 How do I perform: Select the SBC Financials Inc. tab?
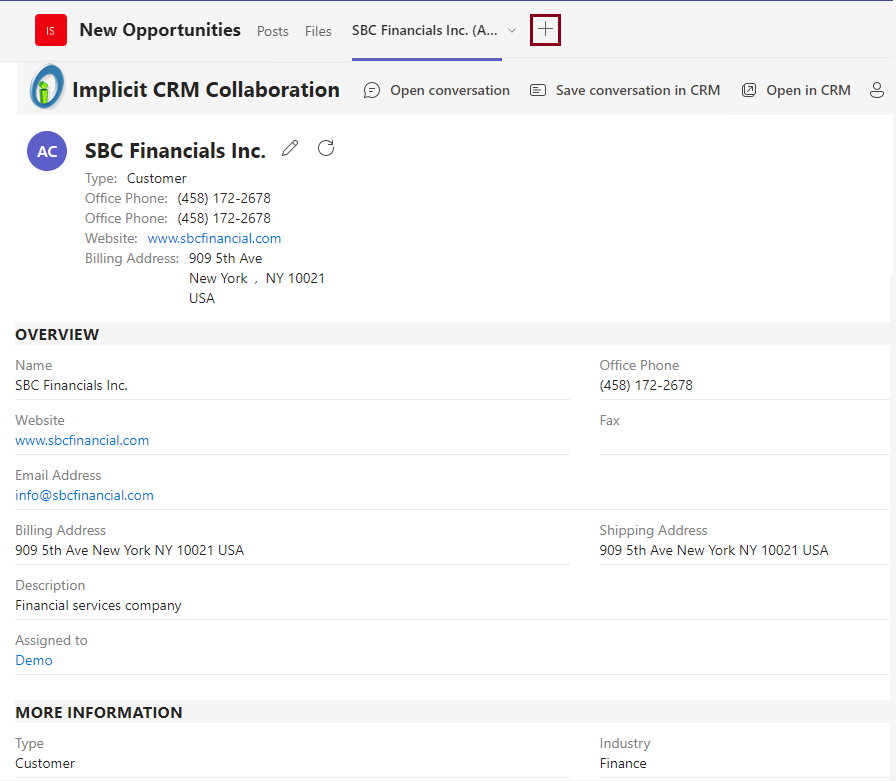[424, 31]
